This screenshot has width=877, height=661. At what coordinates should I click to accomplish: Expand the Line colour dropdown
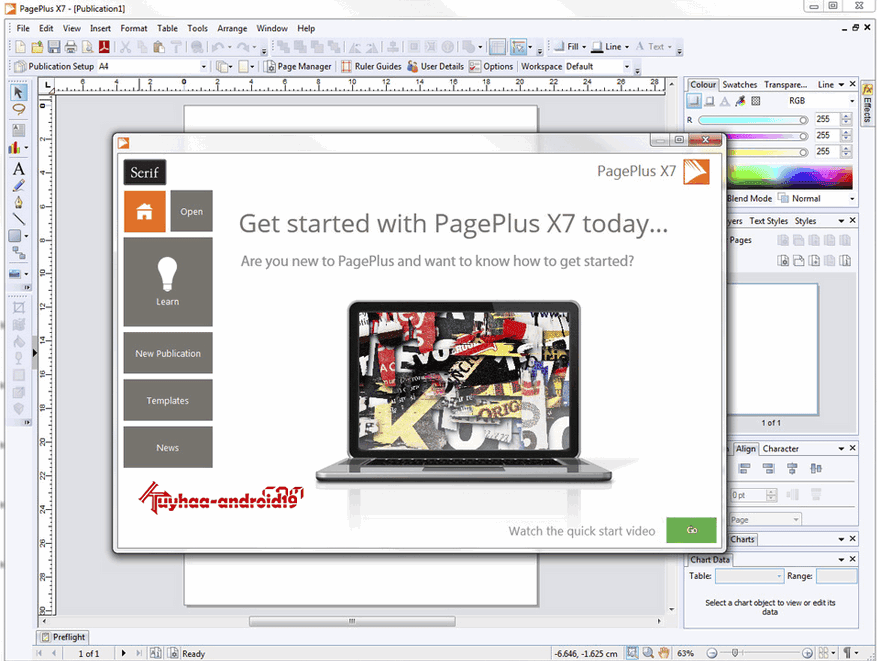tap(626, 47)
